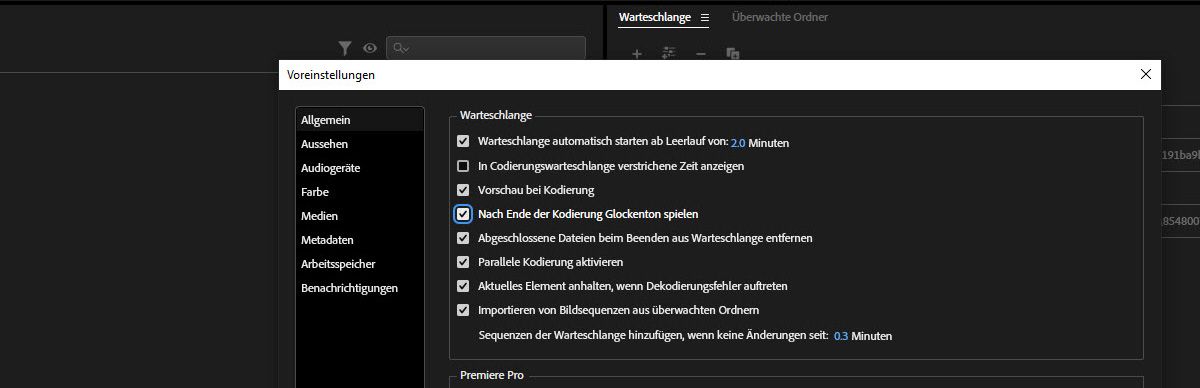
Task: Toggle the Glockenton spielen checkbox
Action: pos(463,214)
